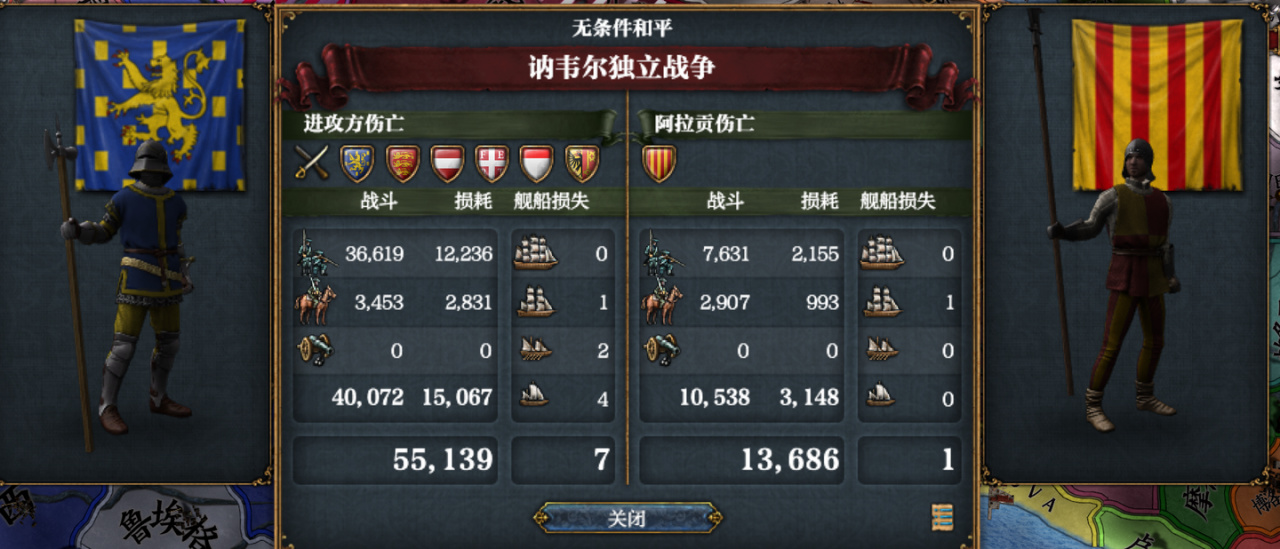Image resolution: width=1280 pixels, height=549 pixels.
Task: Select the red shield with three gold lions
Action: tap(402, 163)
